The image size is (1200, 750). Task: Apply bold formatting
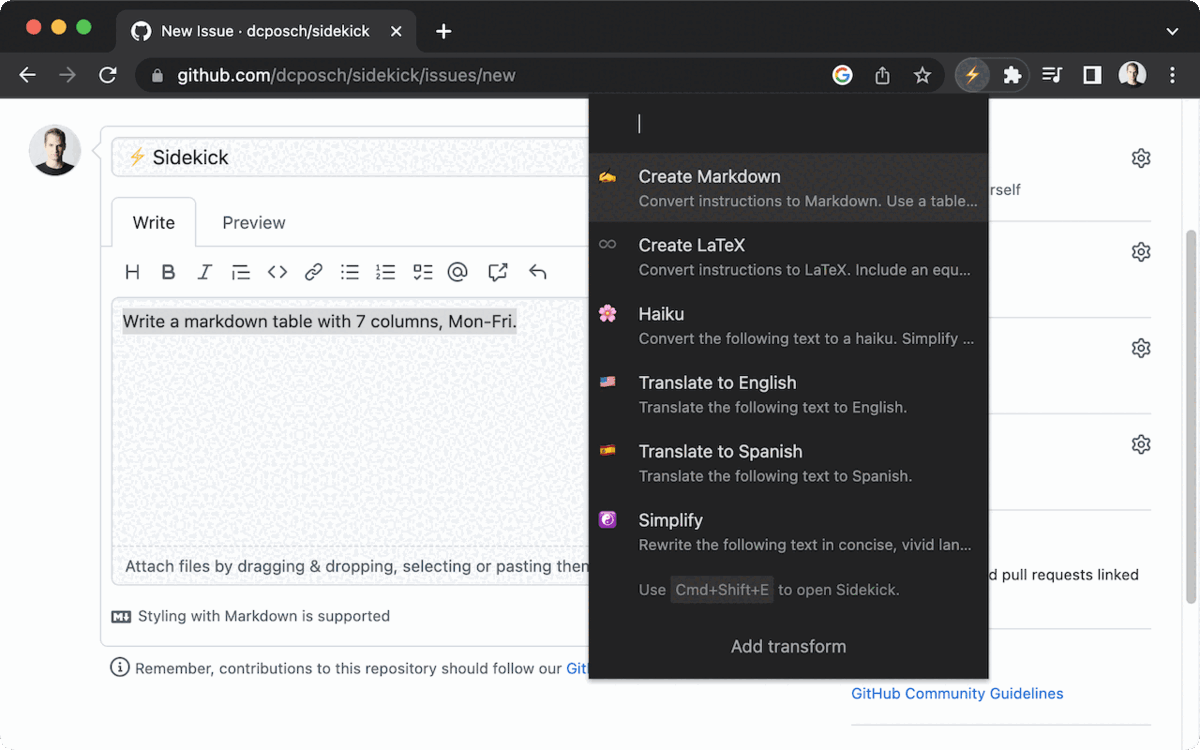168,272
